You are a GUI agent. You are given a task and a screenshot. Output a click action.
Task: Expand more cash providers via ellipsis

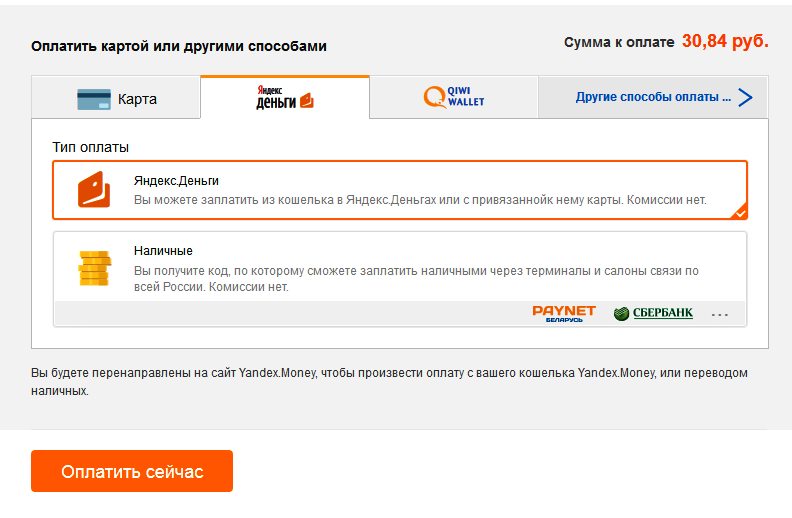pos(720,315)
